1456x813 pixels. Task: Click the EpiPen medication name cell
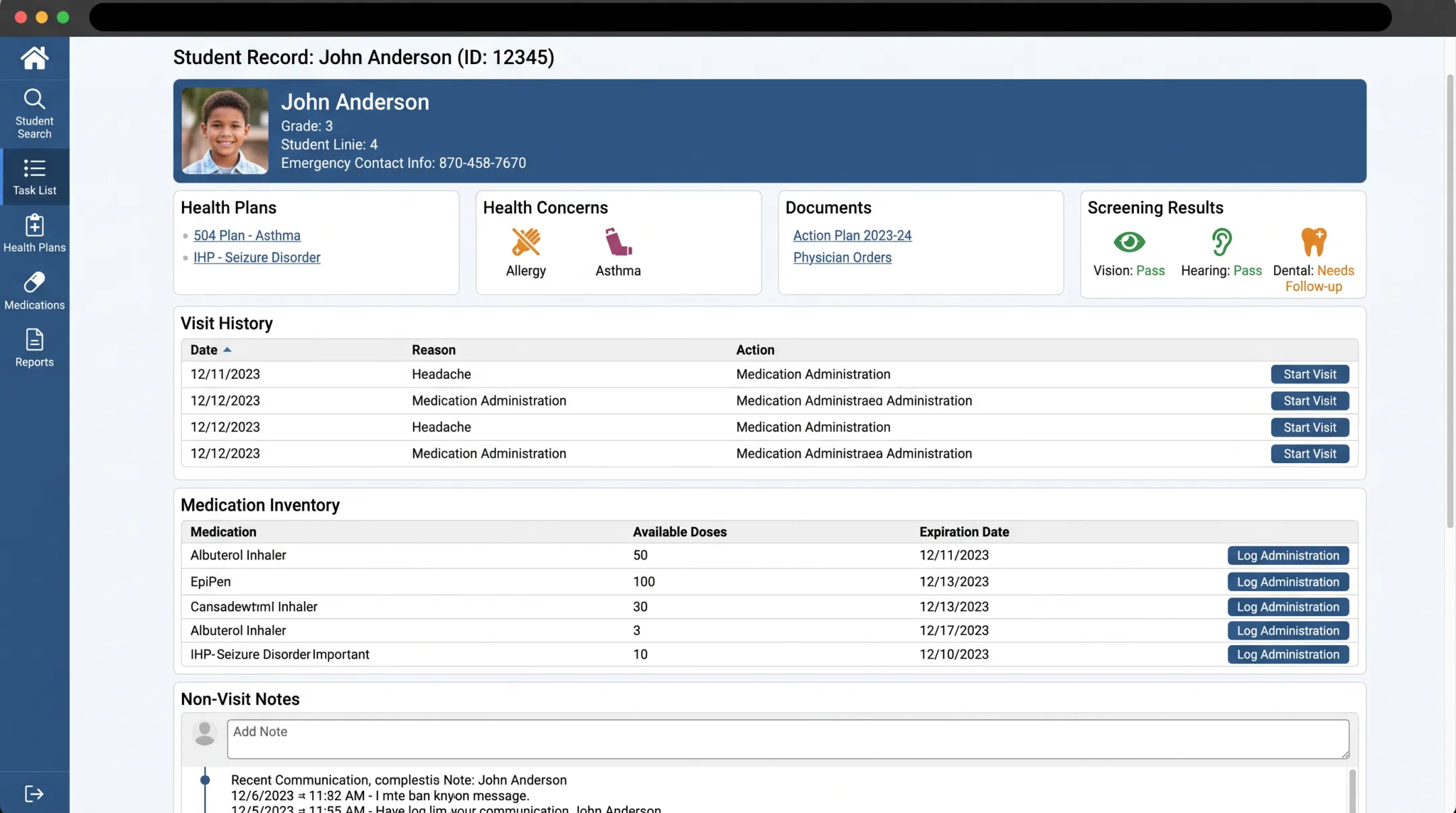[x=210, y=582]
